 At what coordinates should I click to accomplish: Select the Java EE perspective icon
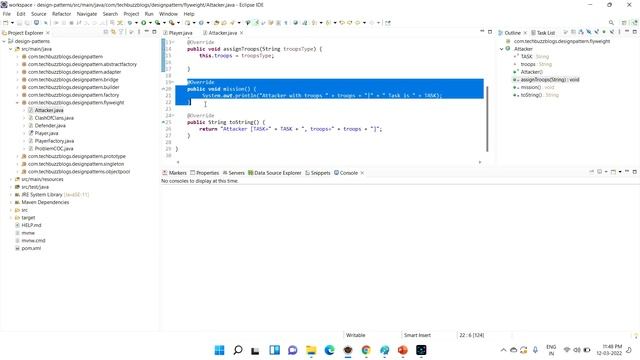(x=634, y=22)
